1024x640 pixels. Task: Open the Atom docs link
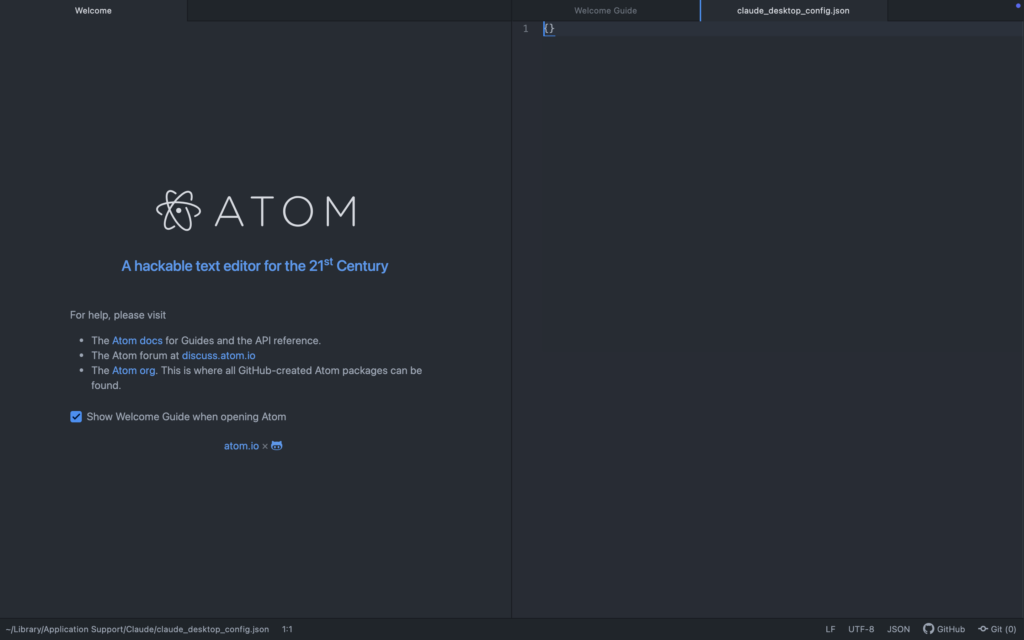click(x=137, y=340)
